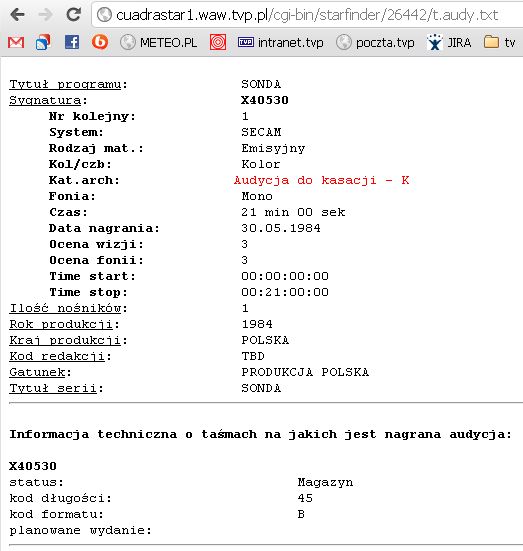The image size is (523, 551).
Task: Open the JIRA bookmark
Action: [x=449, y=43]
